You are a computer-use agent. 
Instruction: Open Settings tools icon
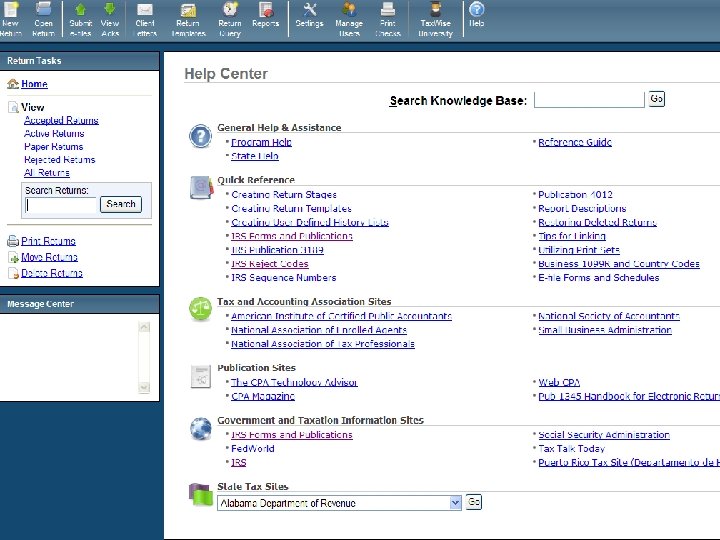310,9
